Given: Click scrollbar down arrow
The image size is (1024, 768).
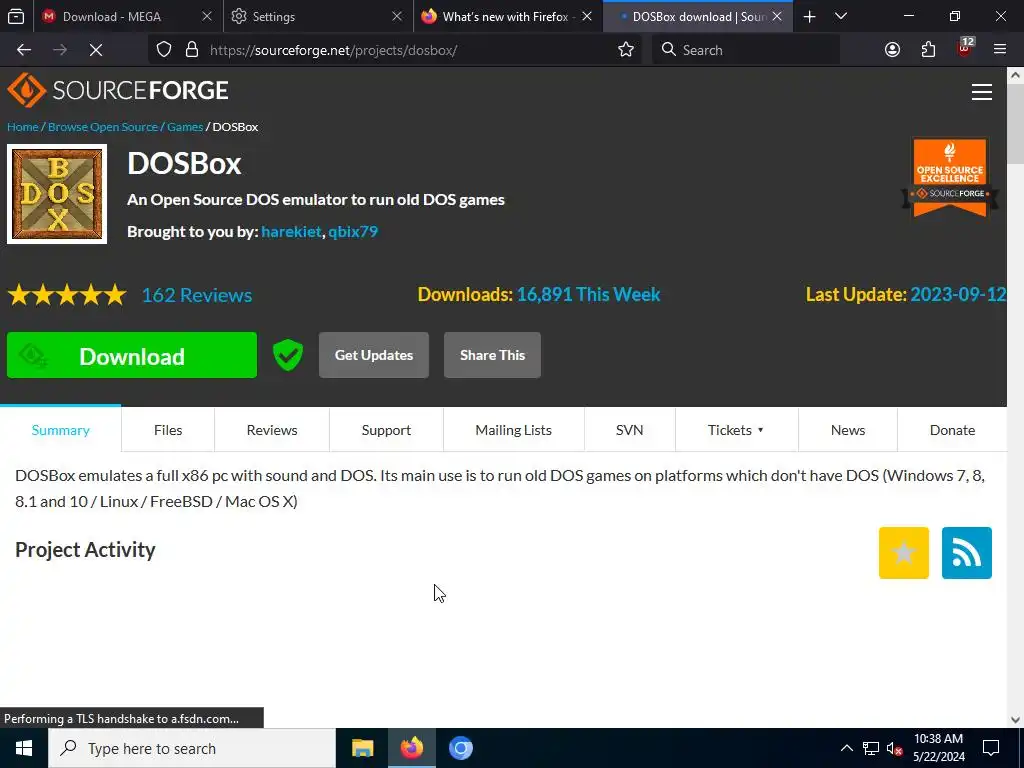Looking at the screenshot, I should click(x=1015, y=720).
